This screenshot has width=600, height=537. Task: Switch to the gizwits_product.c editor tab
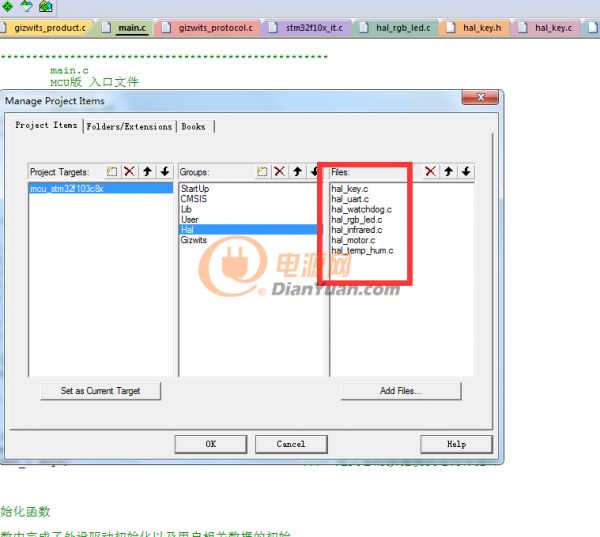[46, 28]
